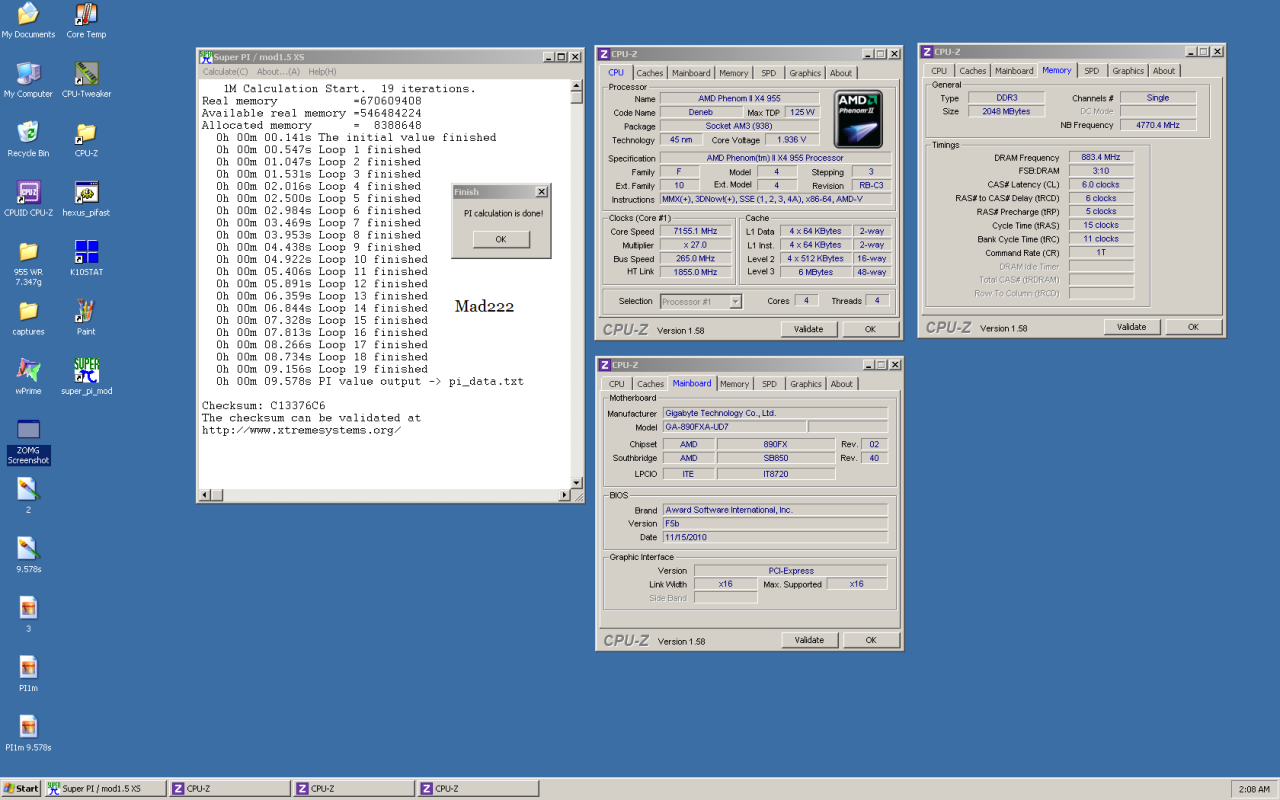The height and width of the screenshot is (800, 1280).
Task: Open Caches tab in Mainboard CPU-Z window
Action: click(x=651, y=384)
